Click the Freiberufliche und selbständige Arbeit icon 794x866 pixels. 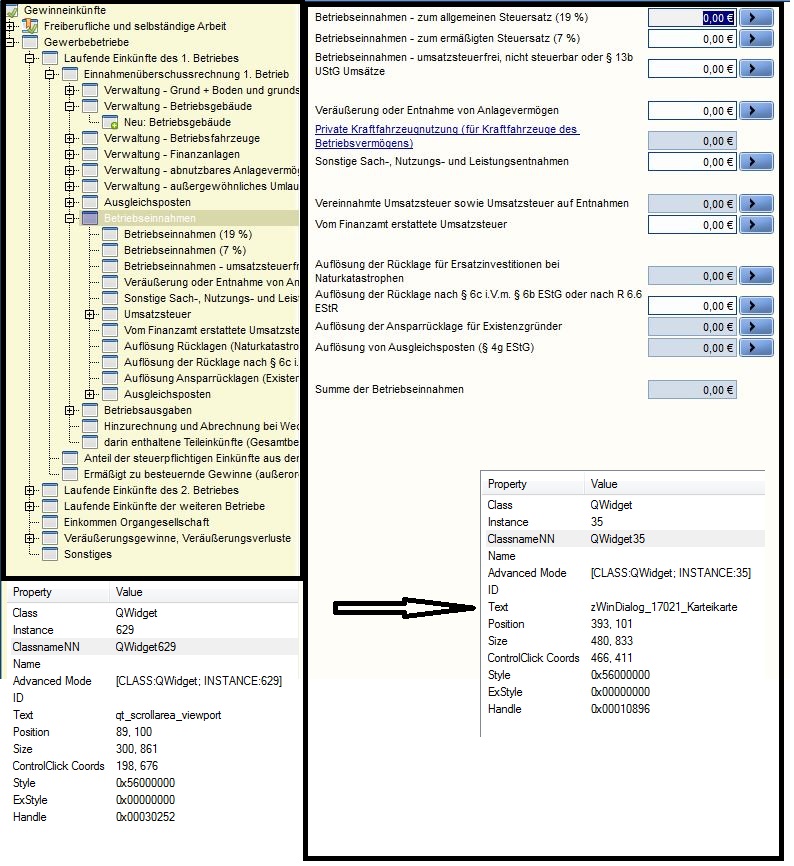(x=31, y=26)
